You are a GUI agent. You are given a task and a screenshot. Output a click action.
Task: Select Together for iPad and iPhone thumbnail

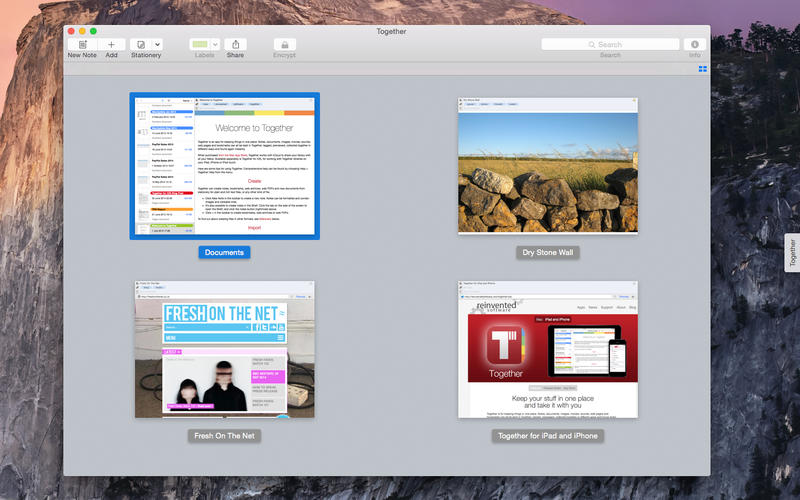coord(548,349)
